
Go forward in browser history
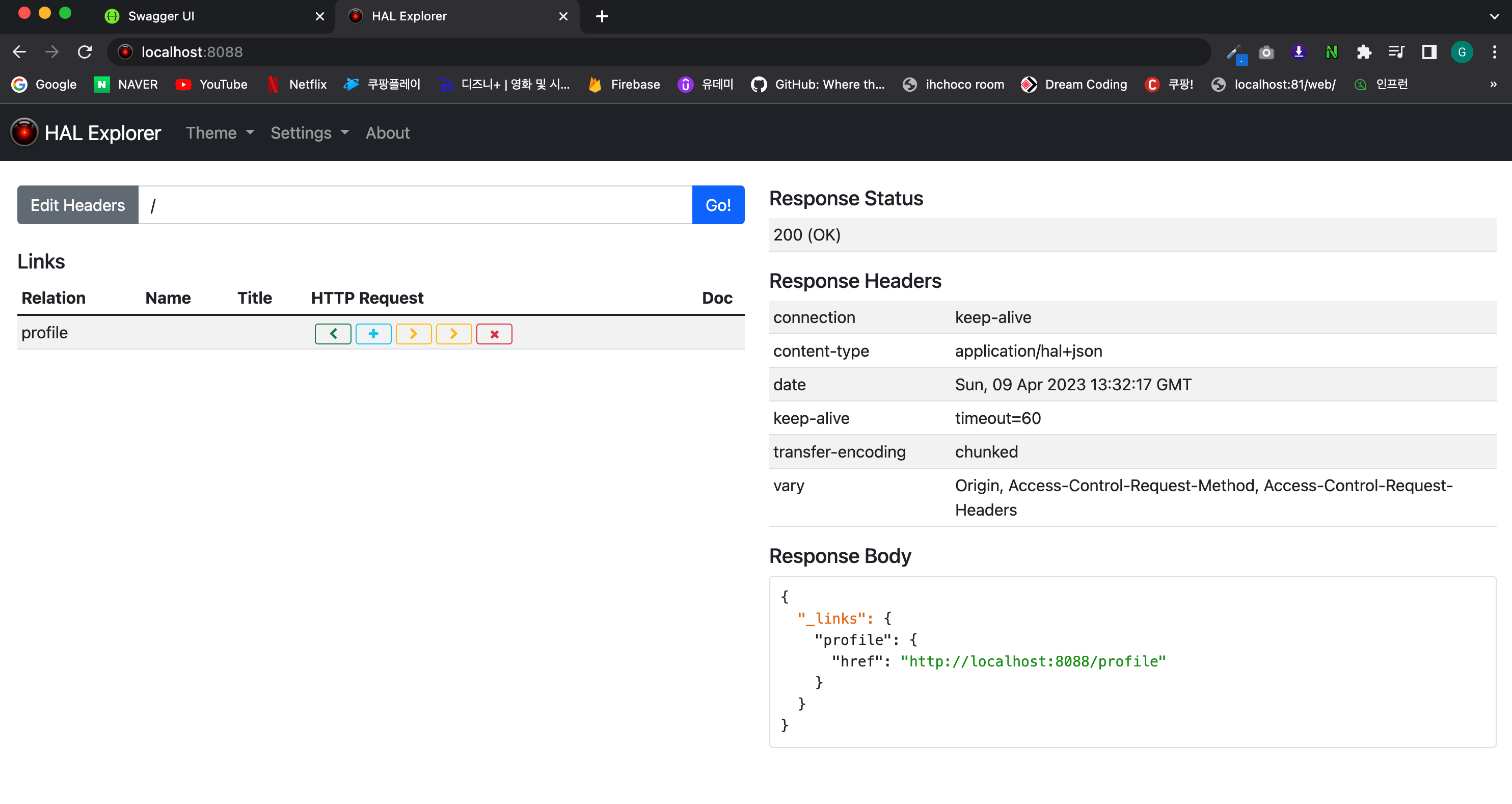tap(52, 52)
